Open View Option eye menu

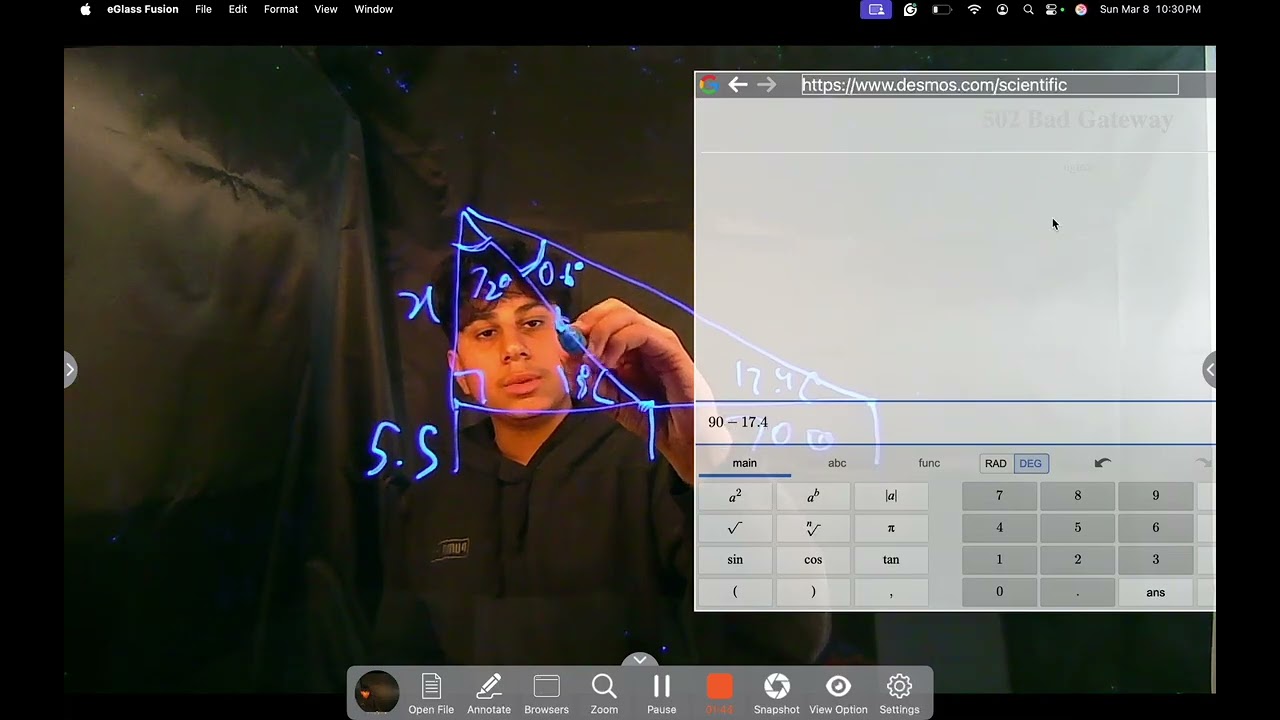[838, 693]
